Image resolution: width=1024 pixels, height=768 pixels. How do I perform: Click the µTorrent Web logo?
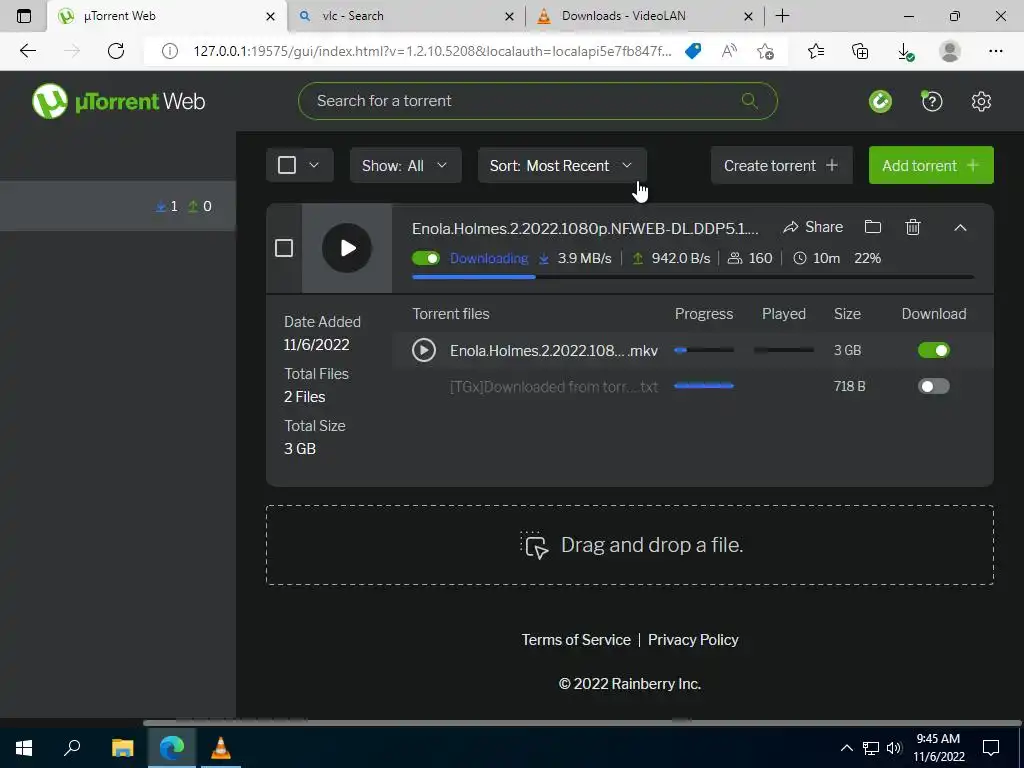tap(119, 101)
